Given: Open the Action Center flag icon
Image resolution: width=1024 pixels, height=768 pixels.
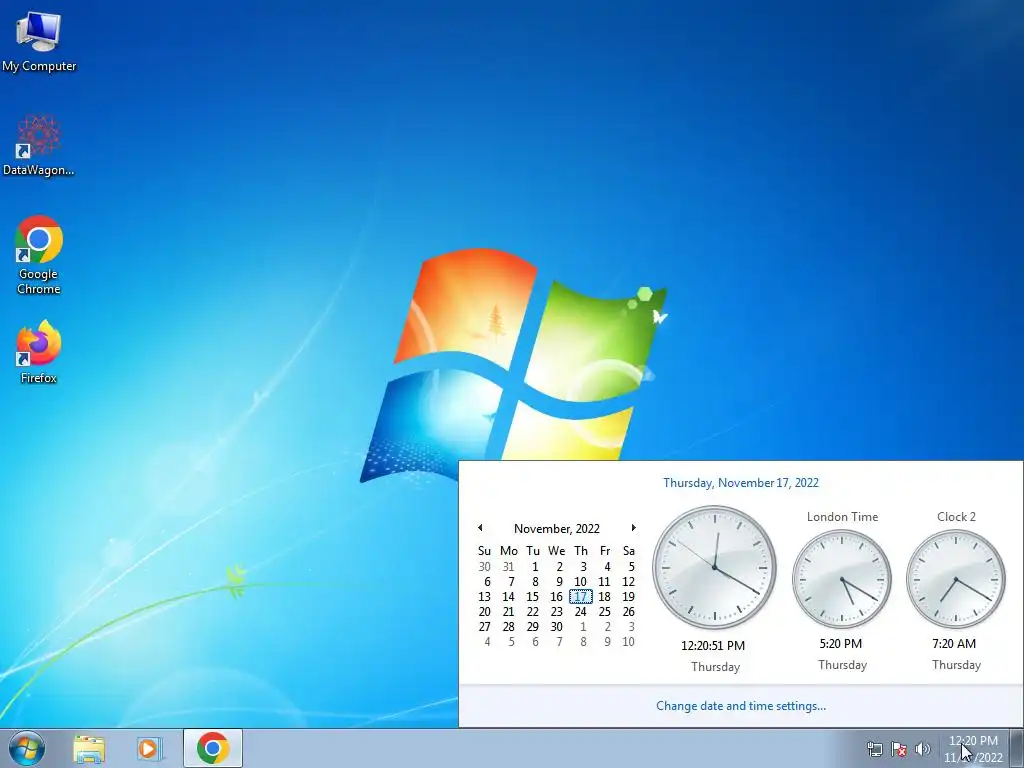Looking at the screenshot, I should pos(899,749).
